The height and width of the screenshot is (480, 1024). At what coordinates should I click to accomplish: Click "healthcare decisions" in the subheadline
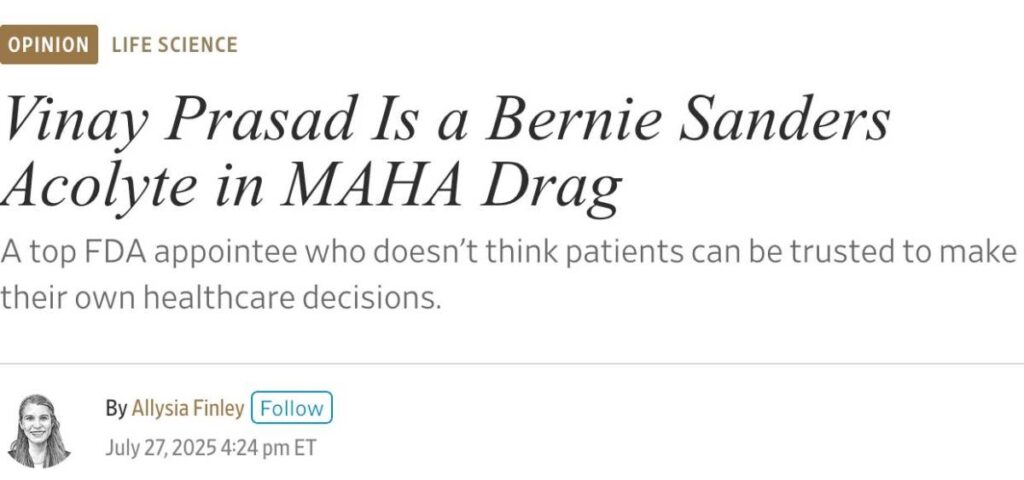[x=289, y=297]
